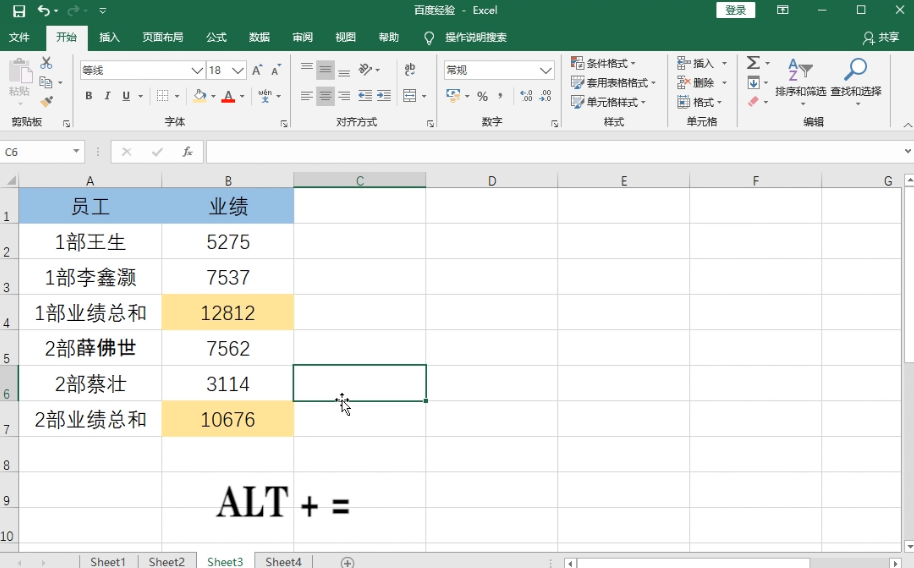Screen dimensions: 914x568
Task: Select cell containing 12812
Action: [x=228, y=313]
